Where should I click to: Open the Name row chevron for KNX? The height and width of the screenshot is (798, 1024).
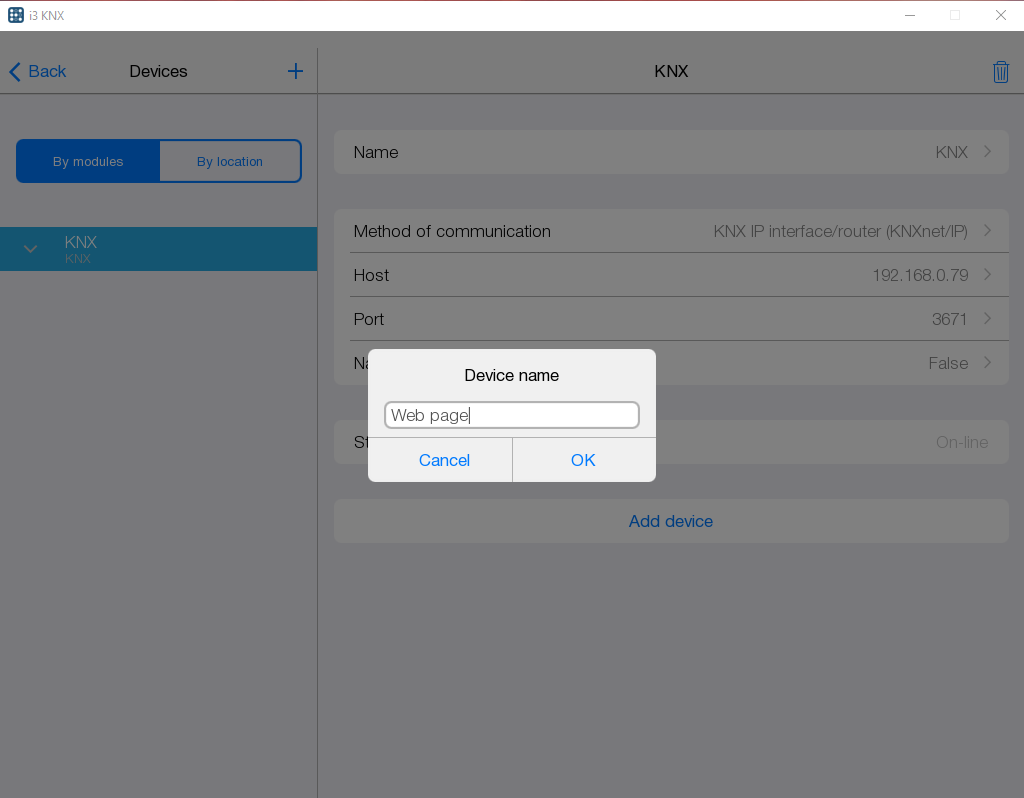(986, 152)
